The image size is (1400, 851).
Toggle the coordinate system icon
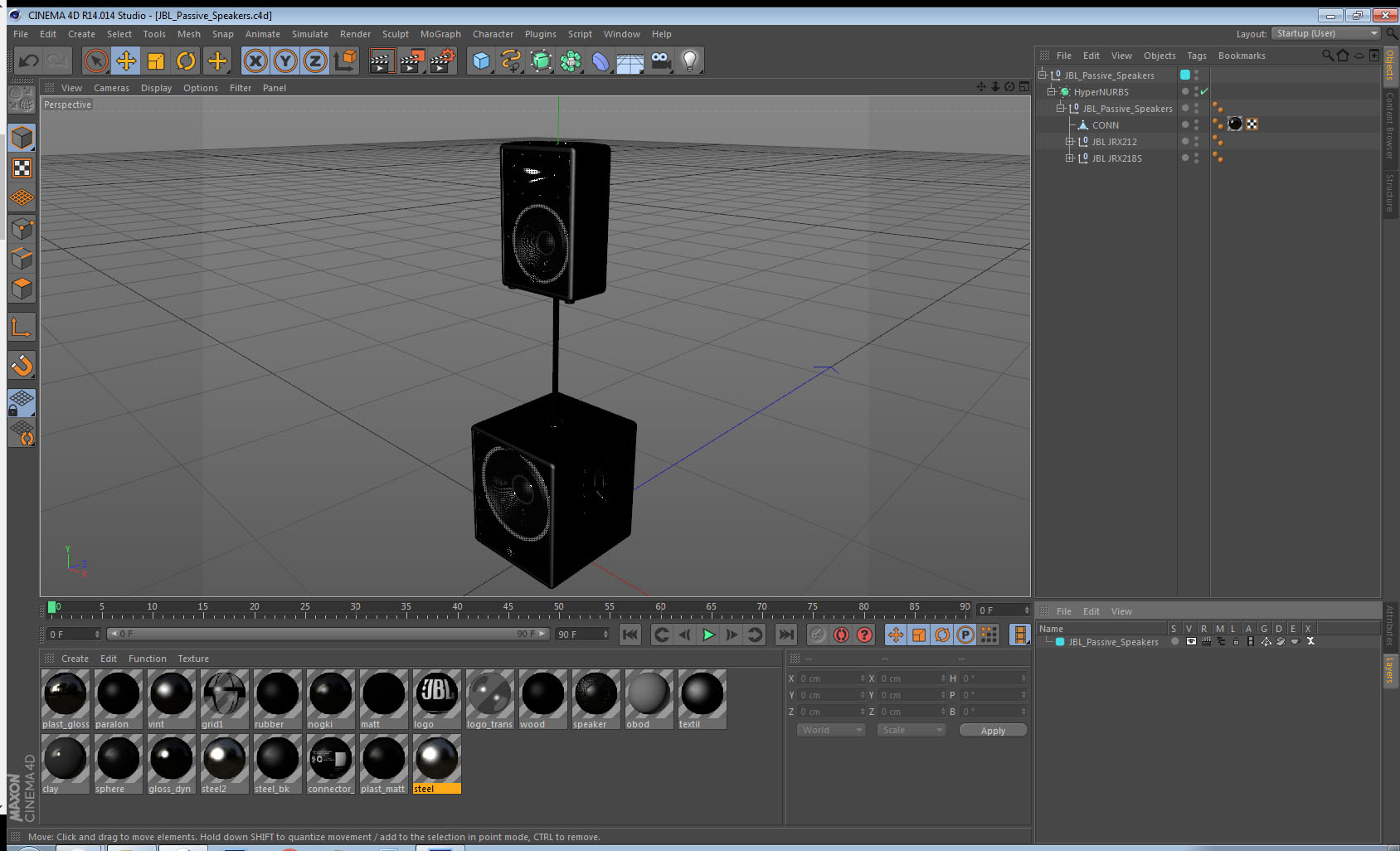pos(345,61)
